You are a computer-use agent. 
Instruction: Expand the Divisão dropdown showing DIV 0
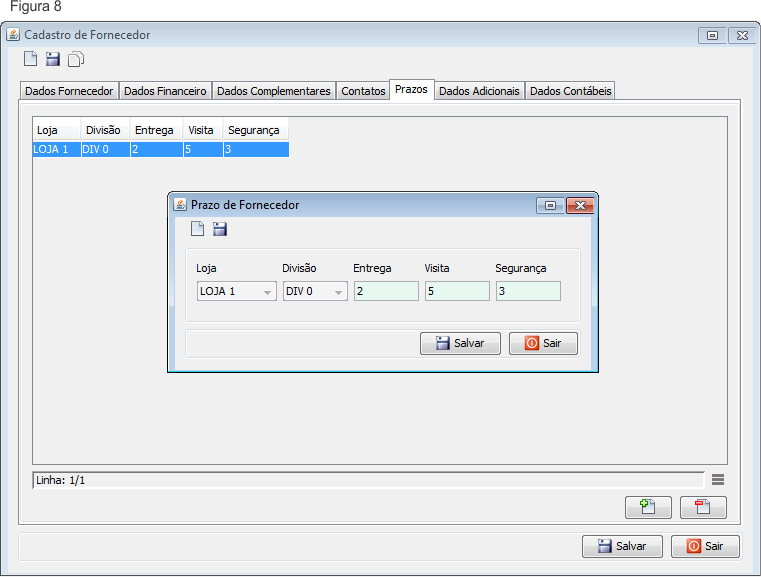315,292
